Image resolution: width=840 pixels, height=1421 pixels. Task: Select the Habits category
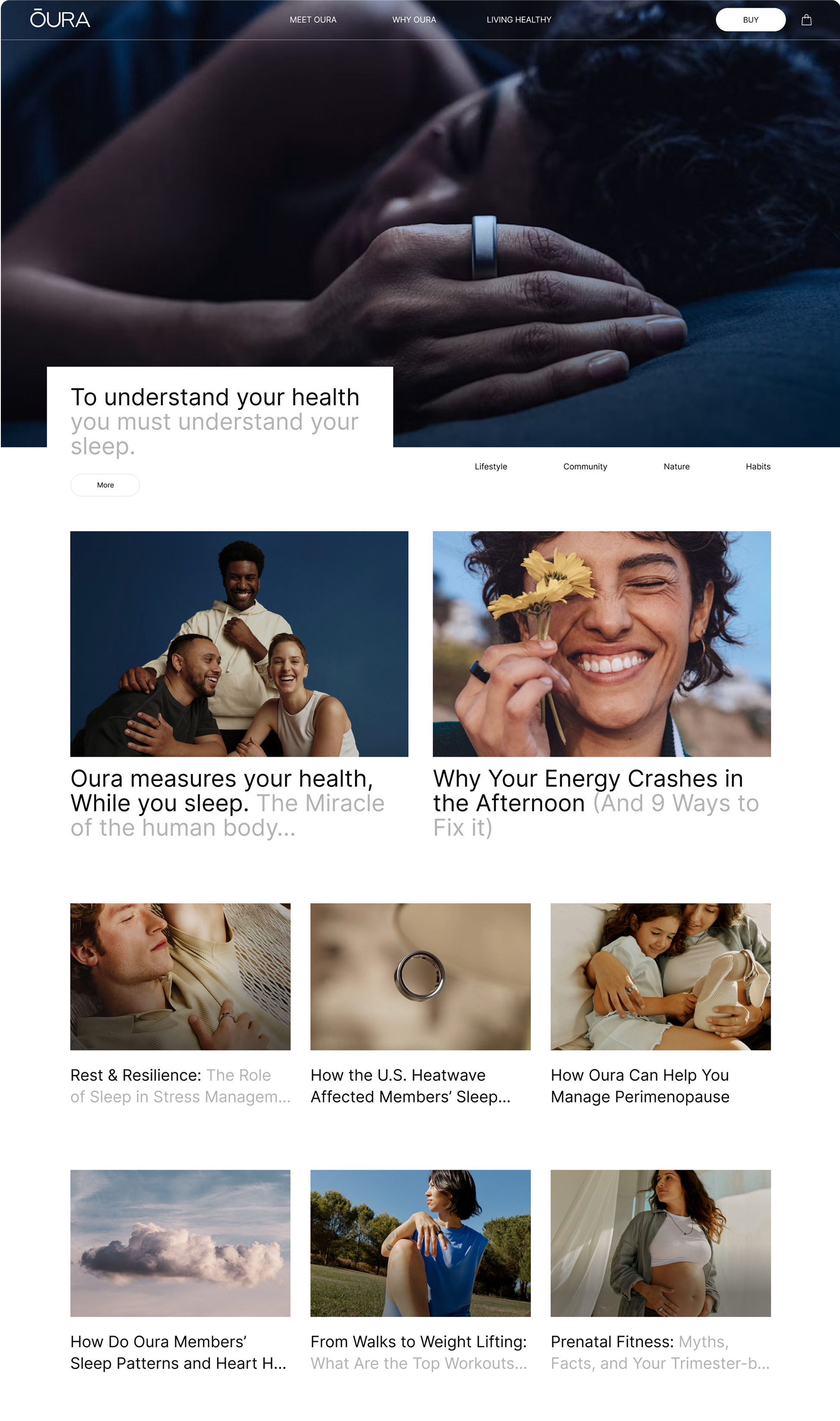(x=758, y=466)
